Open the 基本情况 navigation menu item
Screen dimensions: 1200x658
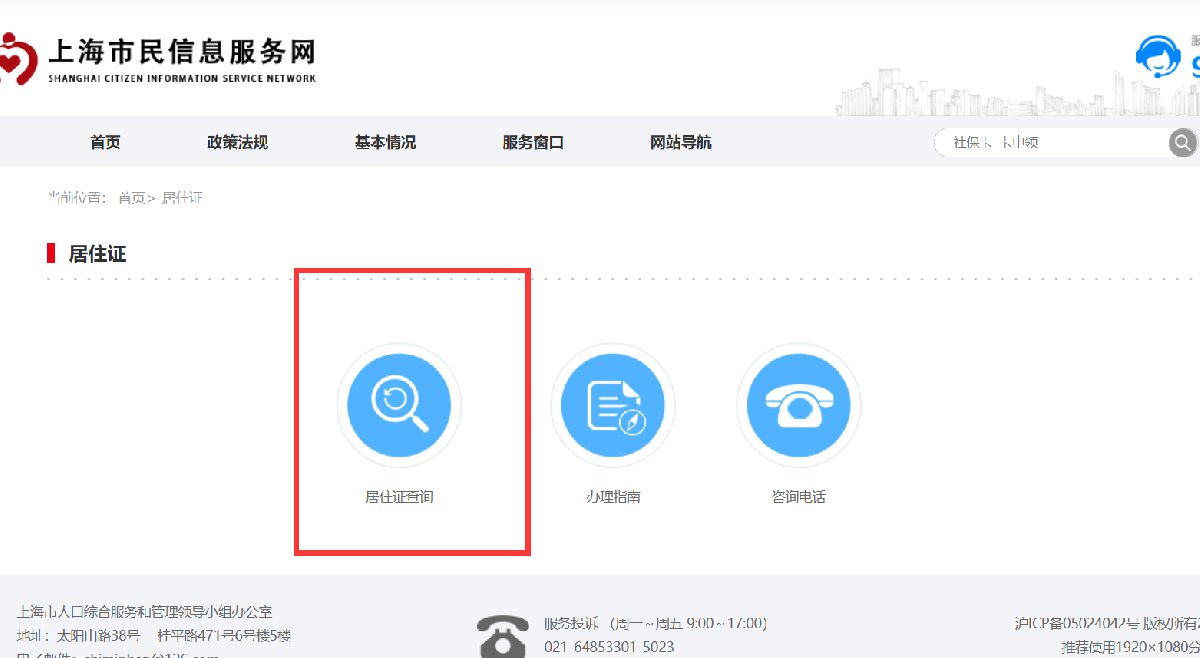(384, 142)
